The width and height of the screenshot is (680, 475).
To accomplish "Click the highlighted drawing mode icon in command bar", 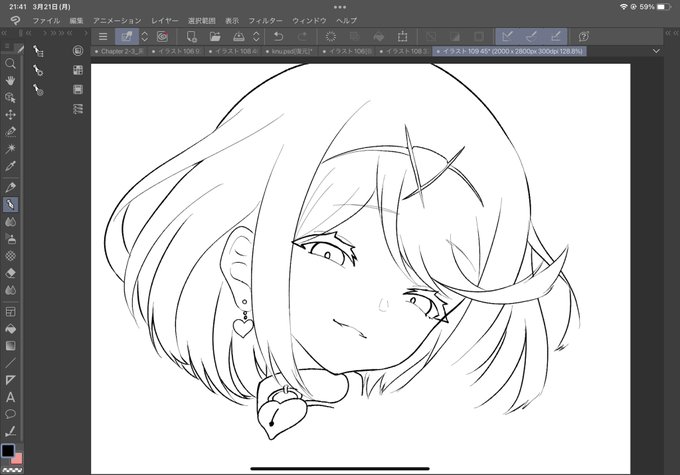I will 127,36.
